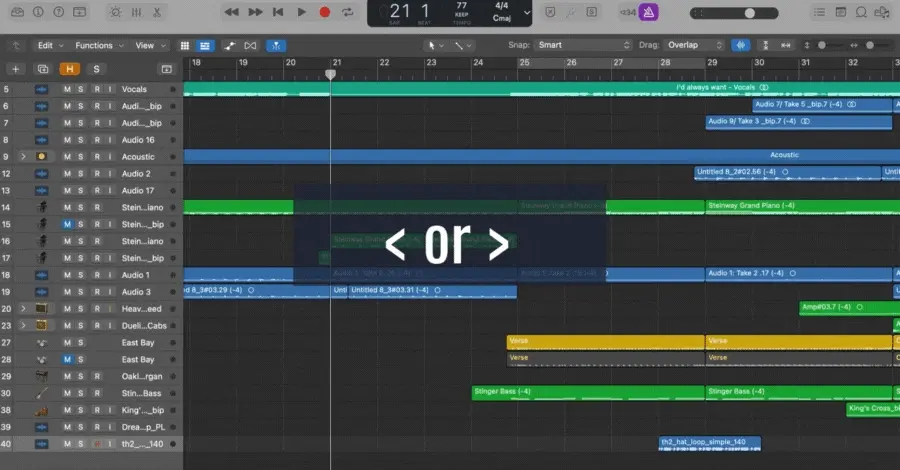Solo the Acoustic track
The height and width of the screenshot is (470, 900).
click(x=80, y=157)
